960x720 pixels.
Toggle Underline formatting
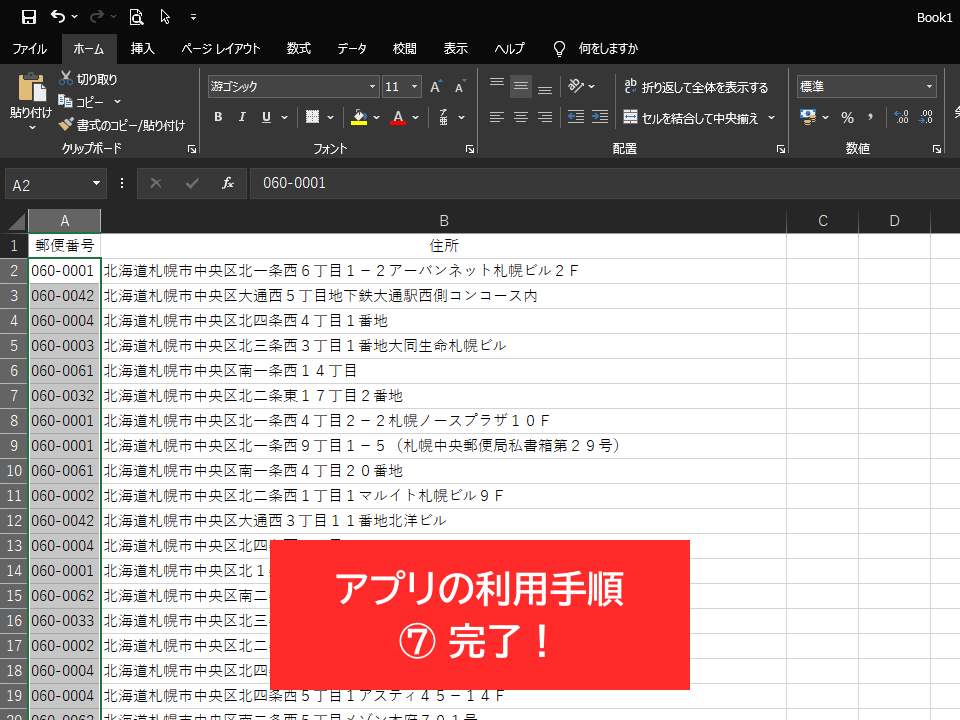(266, 117)
